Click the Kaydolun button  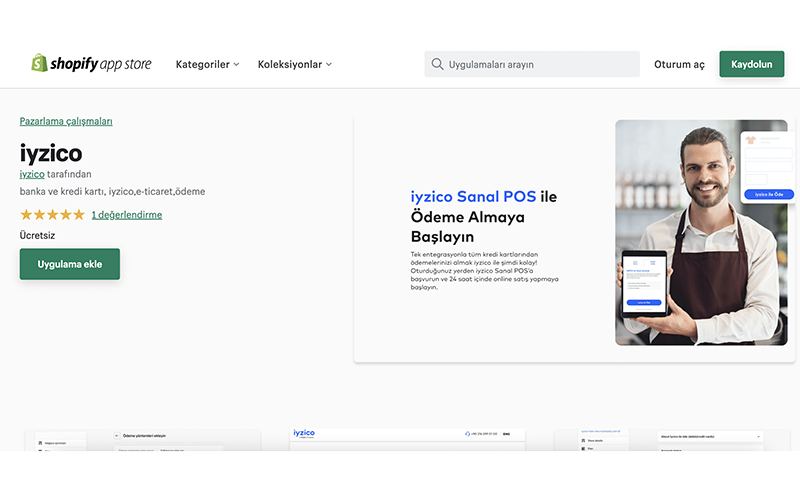752,64
